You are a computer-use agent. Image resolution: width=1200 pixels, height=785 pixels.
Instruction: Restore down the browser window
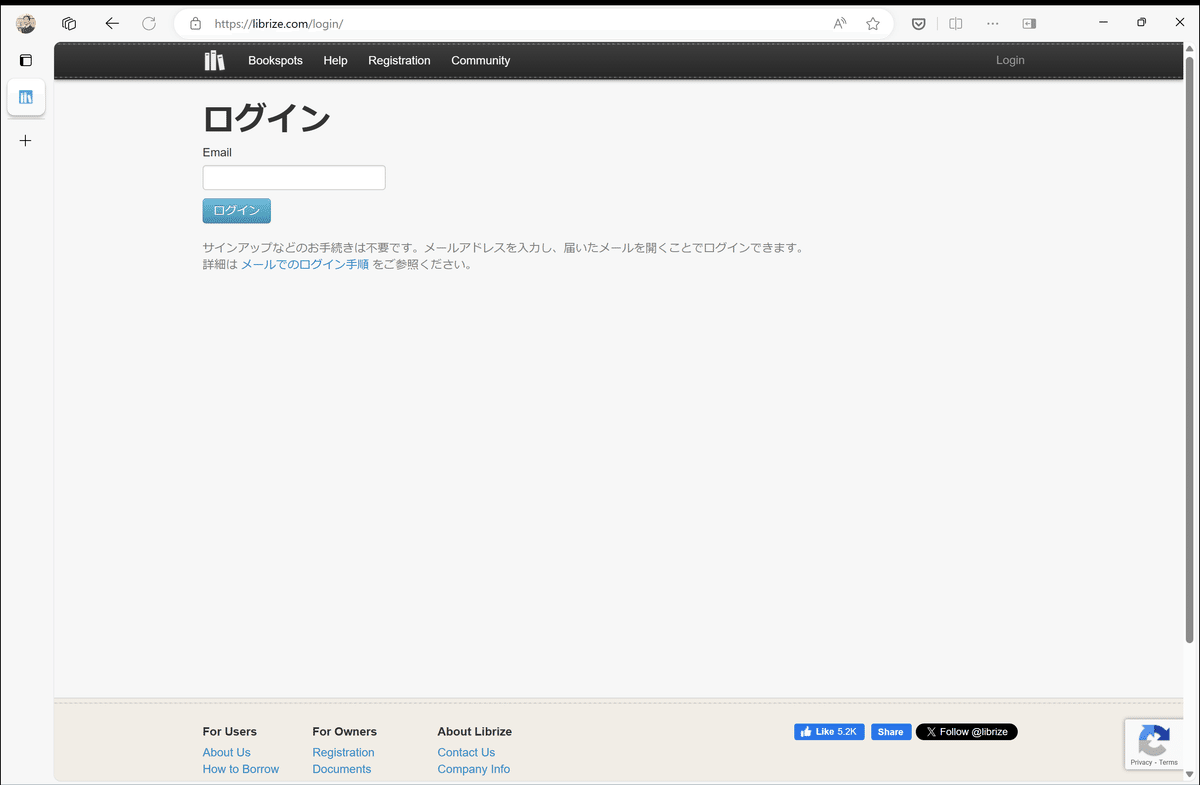1141,22
